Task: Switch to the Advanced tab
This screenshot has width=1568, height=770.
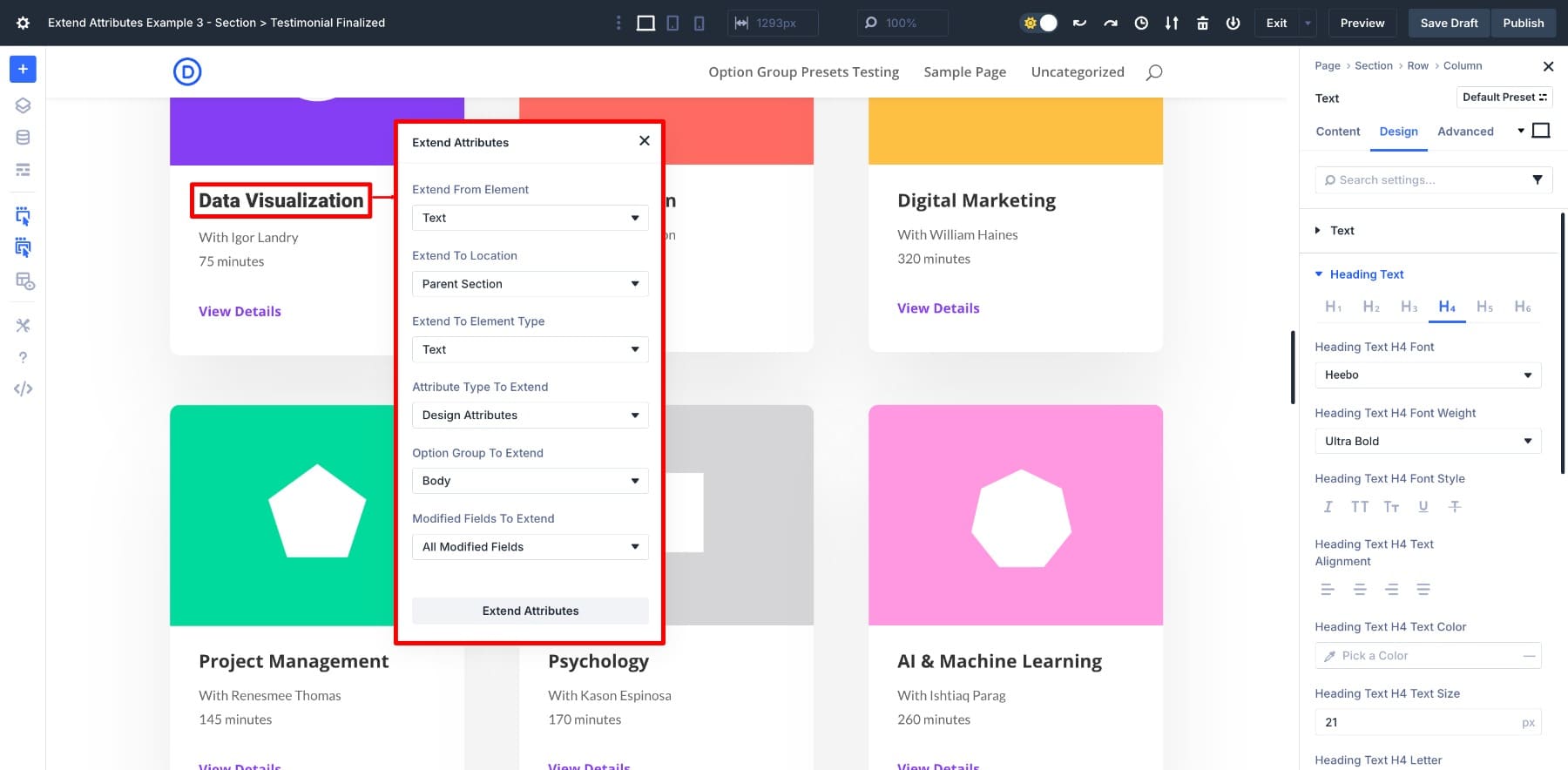Action: coord(1464,132)
